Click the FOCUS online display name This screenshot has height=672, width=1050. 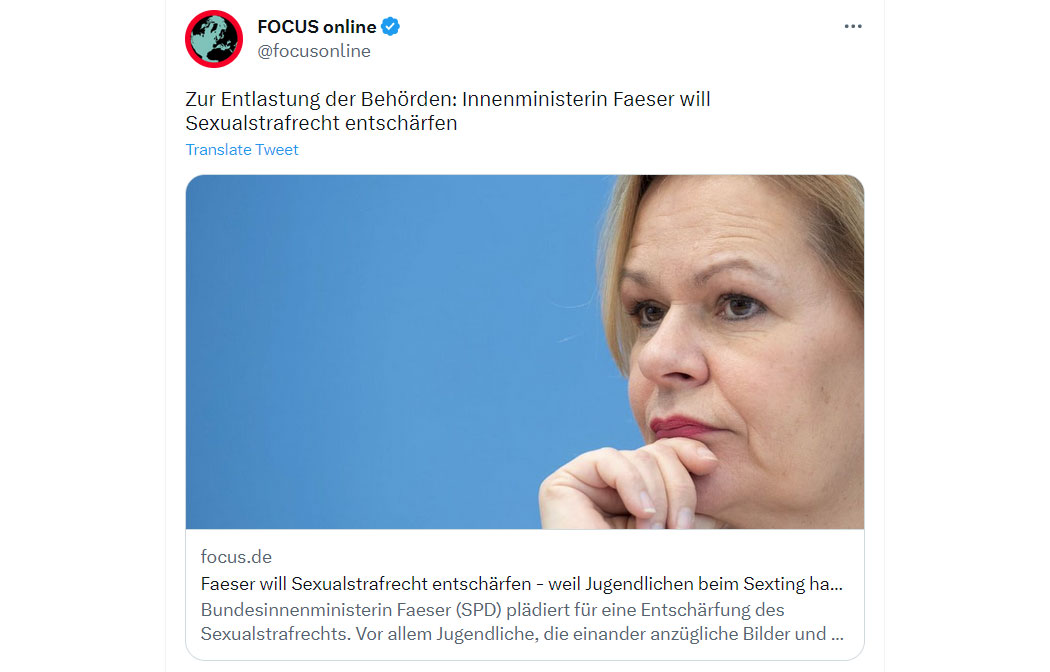317,27
